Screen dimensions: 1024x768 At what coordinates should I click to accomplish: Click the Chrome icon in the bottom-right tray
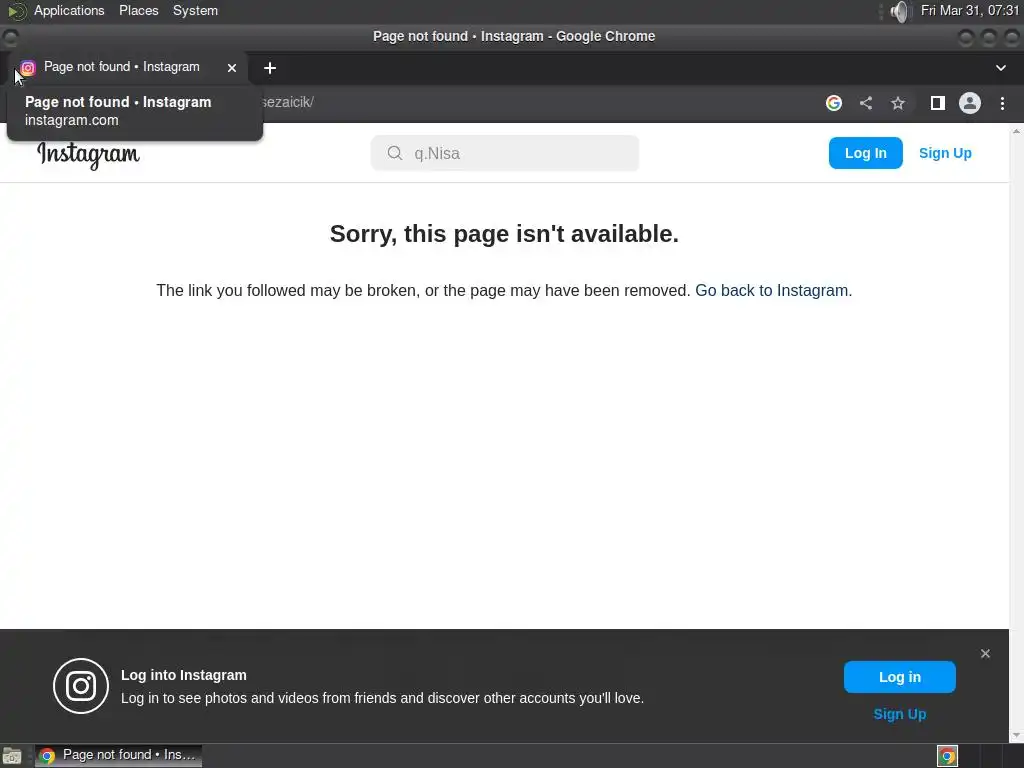point(947,756)
